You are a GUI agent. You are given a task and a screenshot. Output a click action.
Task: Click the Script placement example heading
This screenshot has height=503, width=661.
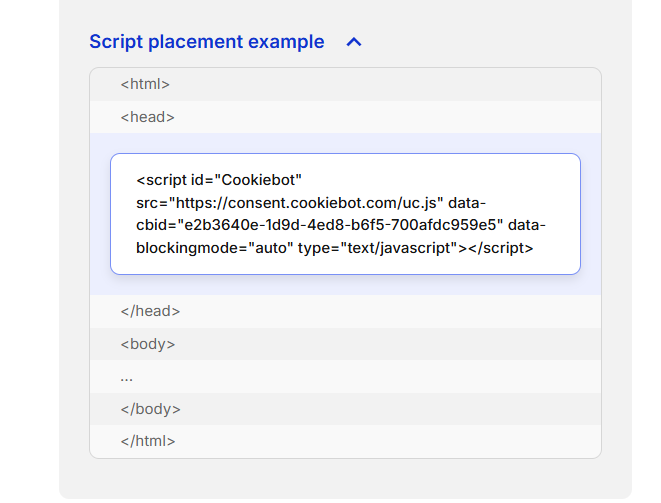click(x=206, y=42)
